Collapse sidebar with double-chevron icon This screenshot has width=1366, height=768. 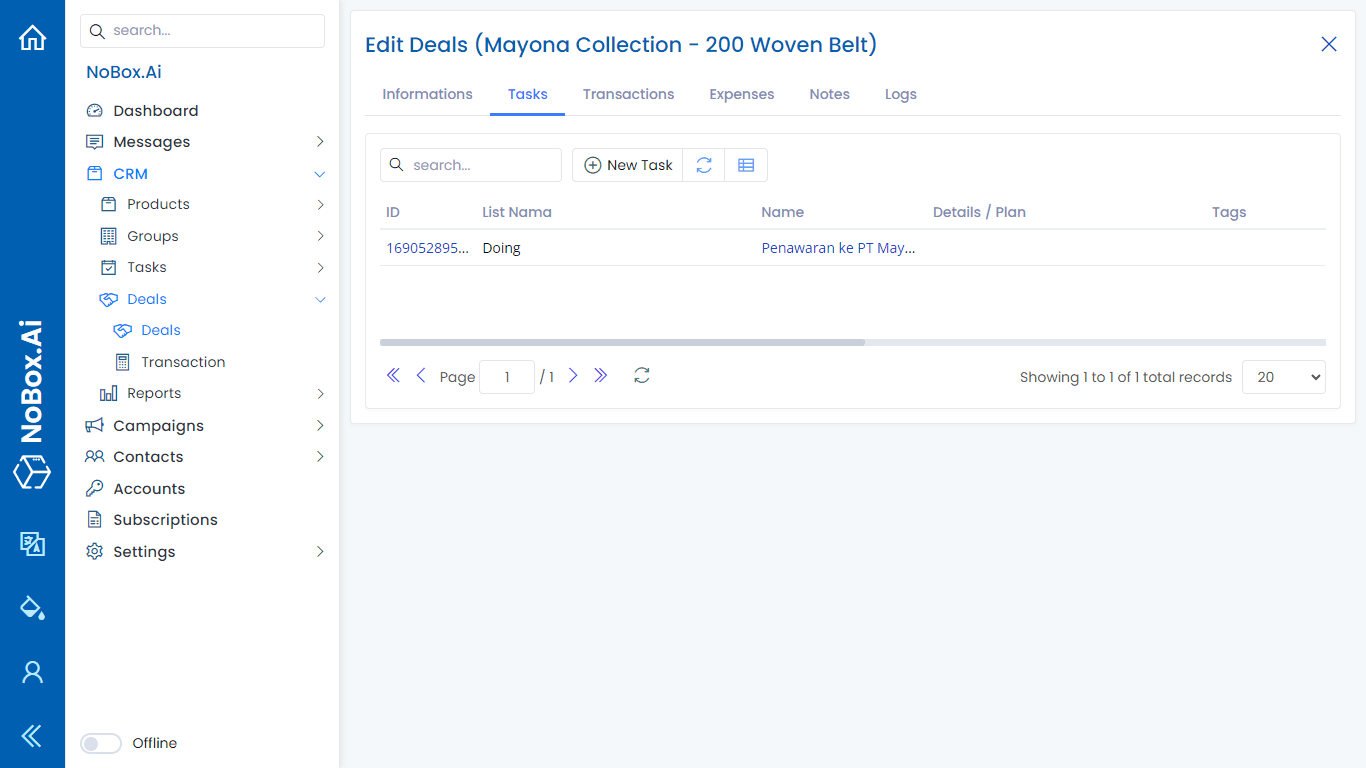click(32, 736)
